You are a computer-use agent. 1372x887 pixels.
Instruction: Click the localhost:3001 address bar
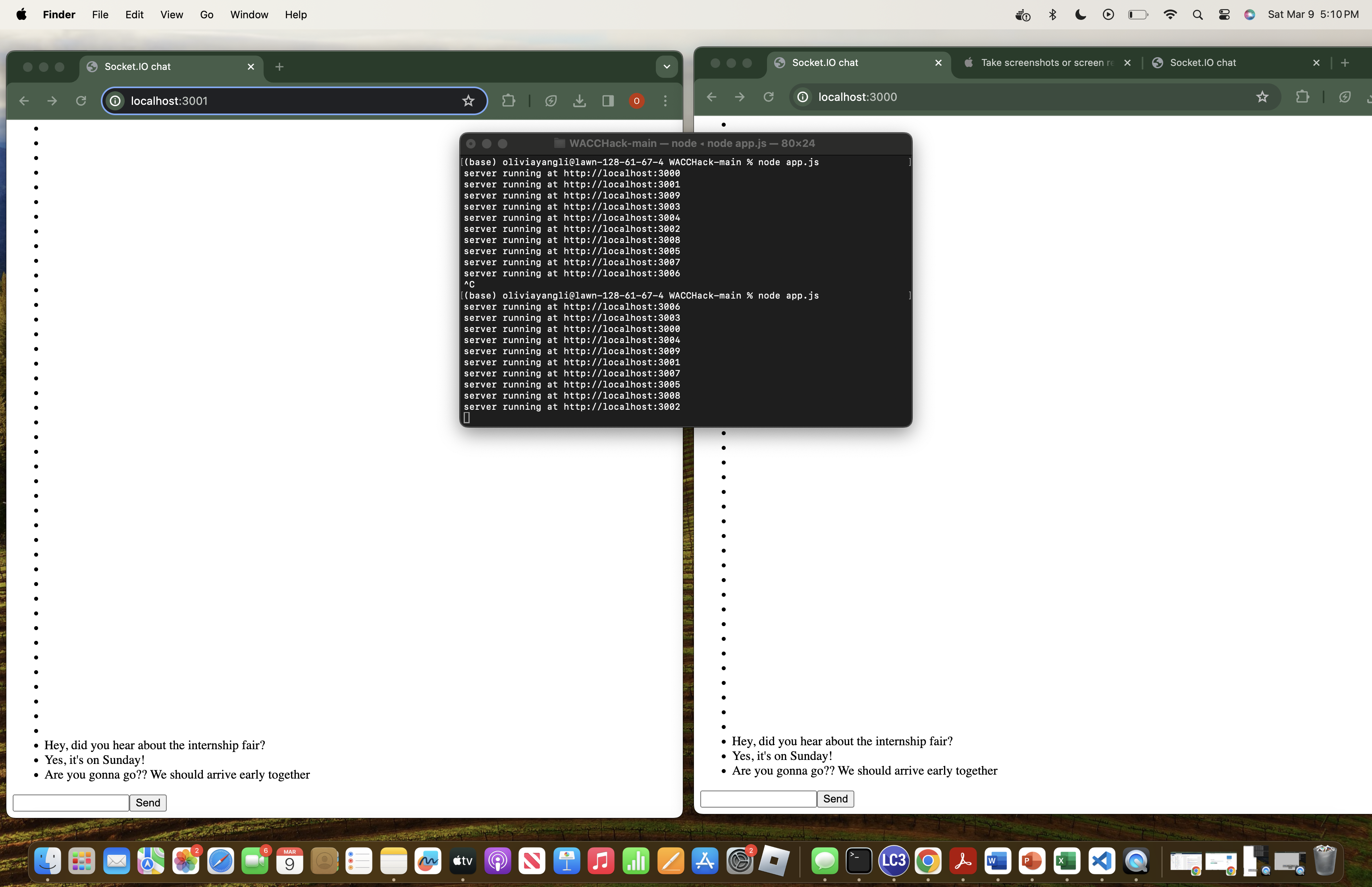tap(294, 101)
